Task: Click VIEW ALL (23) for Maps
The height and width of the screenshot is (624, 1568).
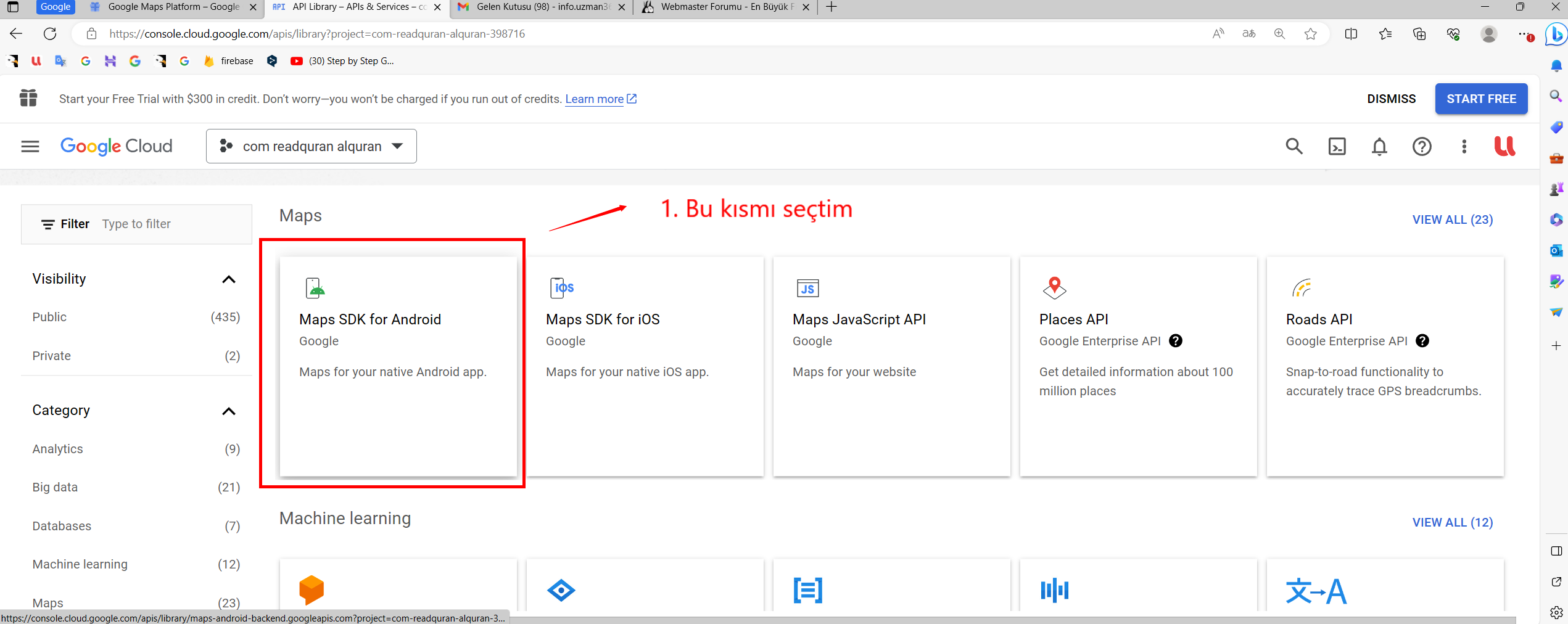Action: pyautogui.click(x=1452, y=220)
